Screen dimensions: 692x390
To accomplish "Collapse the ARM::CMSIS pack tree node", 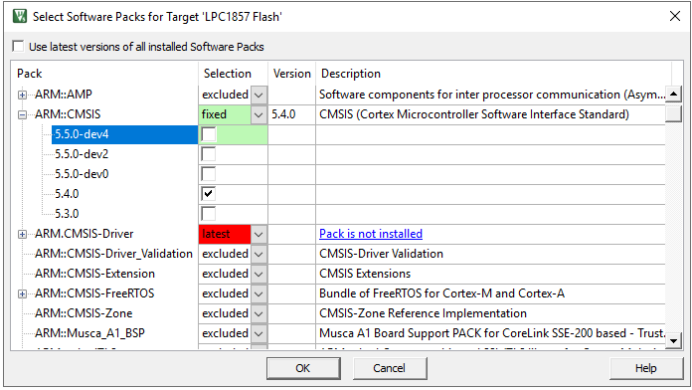I will (x=22, y=115).
